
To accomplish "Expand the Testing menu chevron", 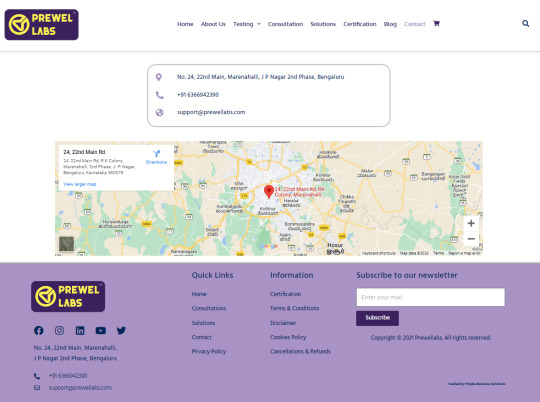I will [x=259, y=24].
